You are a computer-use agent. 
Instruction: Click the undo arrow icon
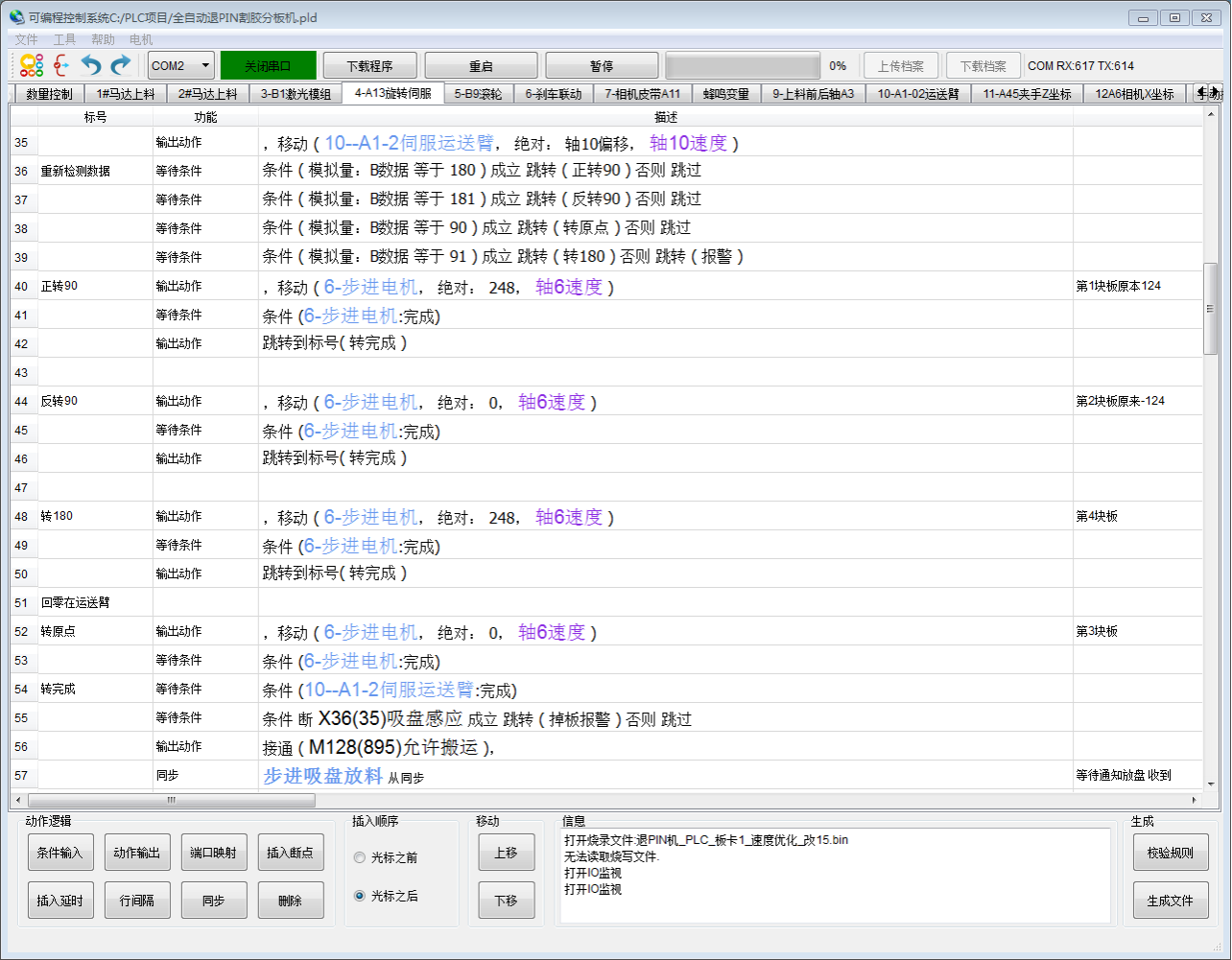[90, 65]
